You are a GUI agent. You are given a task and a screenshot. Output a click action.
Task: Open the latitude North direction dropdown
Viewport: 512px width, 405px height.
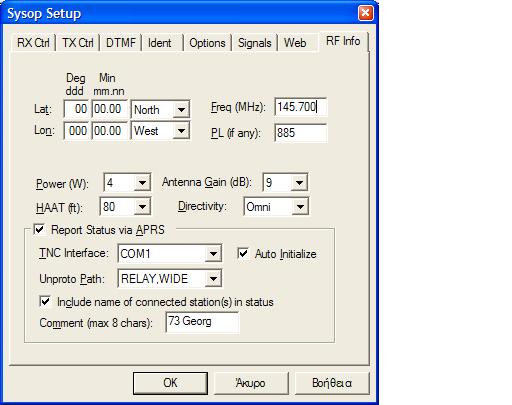point(181,109)
